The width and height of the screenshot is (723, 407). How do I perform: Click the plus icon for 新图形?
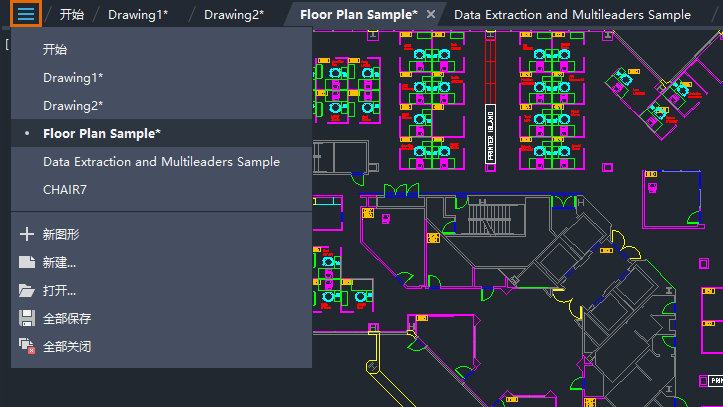tap(27, 235)
